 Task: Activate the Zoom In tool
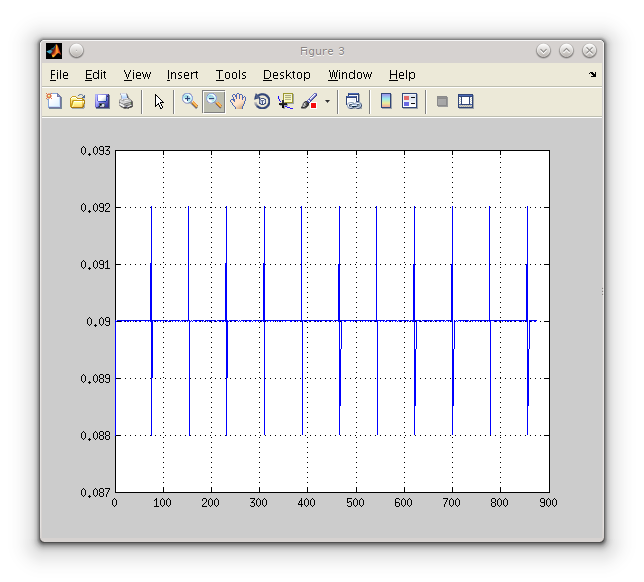[189, 101]
